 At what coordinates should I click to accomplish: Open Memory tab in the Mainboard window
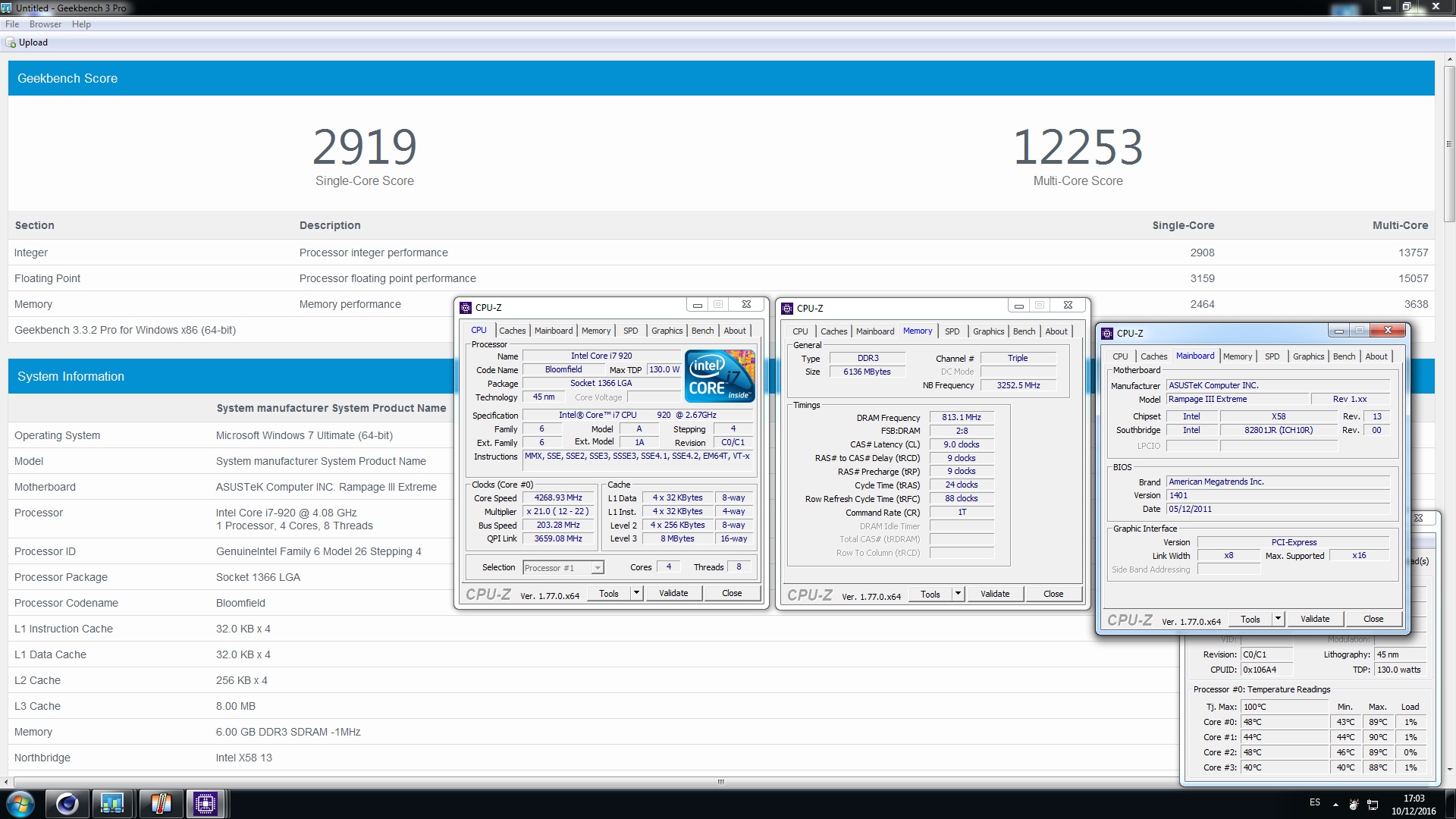click(1238, 356)
